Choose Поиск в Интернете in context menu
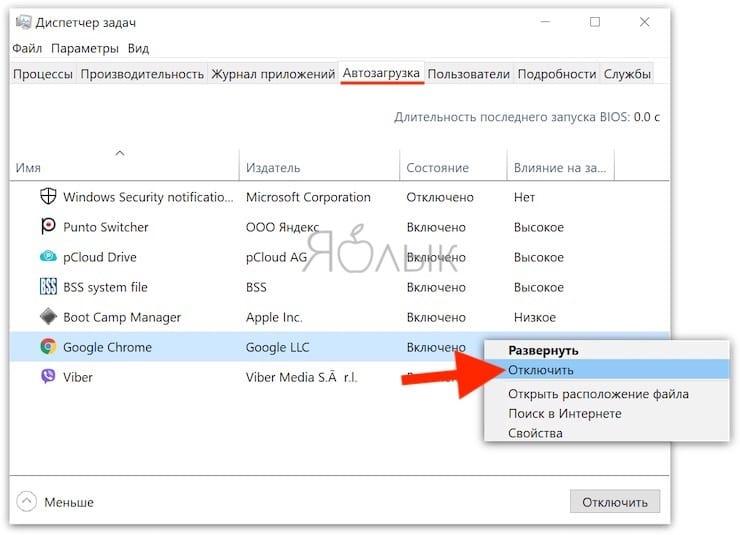Screen dimensions: 740x535 tap(606, 414)
